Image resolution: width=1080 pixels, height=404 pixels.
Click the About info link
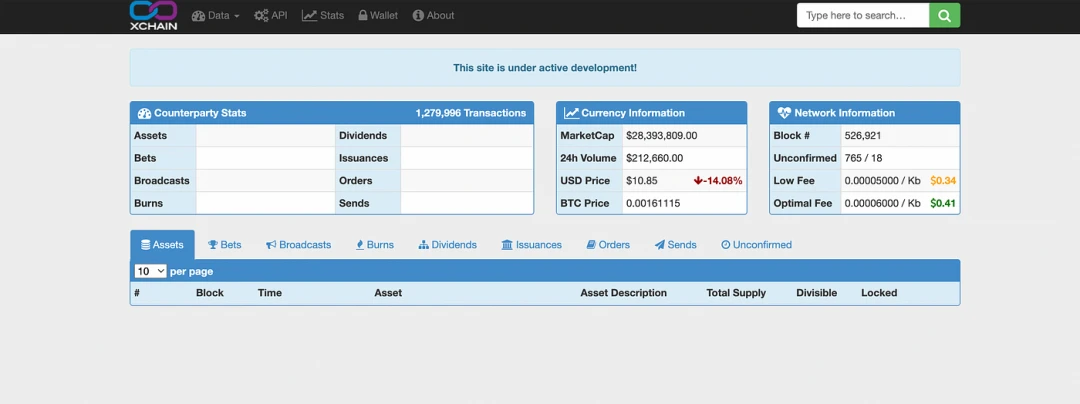click(x=433, y=15)
